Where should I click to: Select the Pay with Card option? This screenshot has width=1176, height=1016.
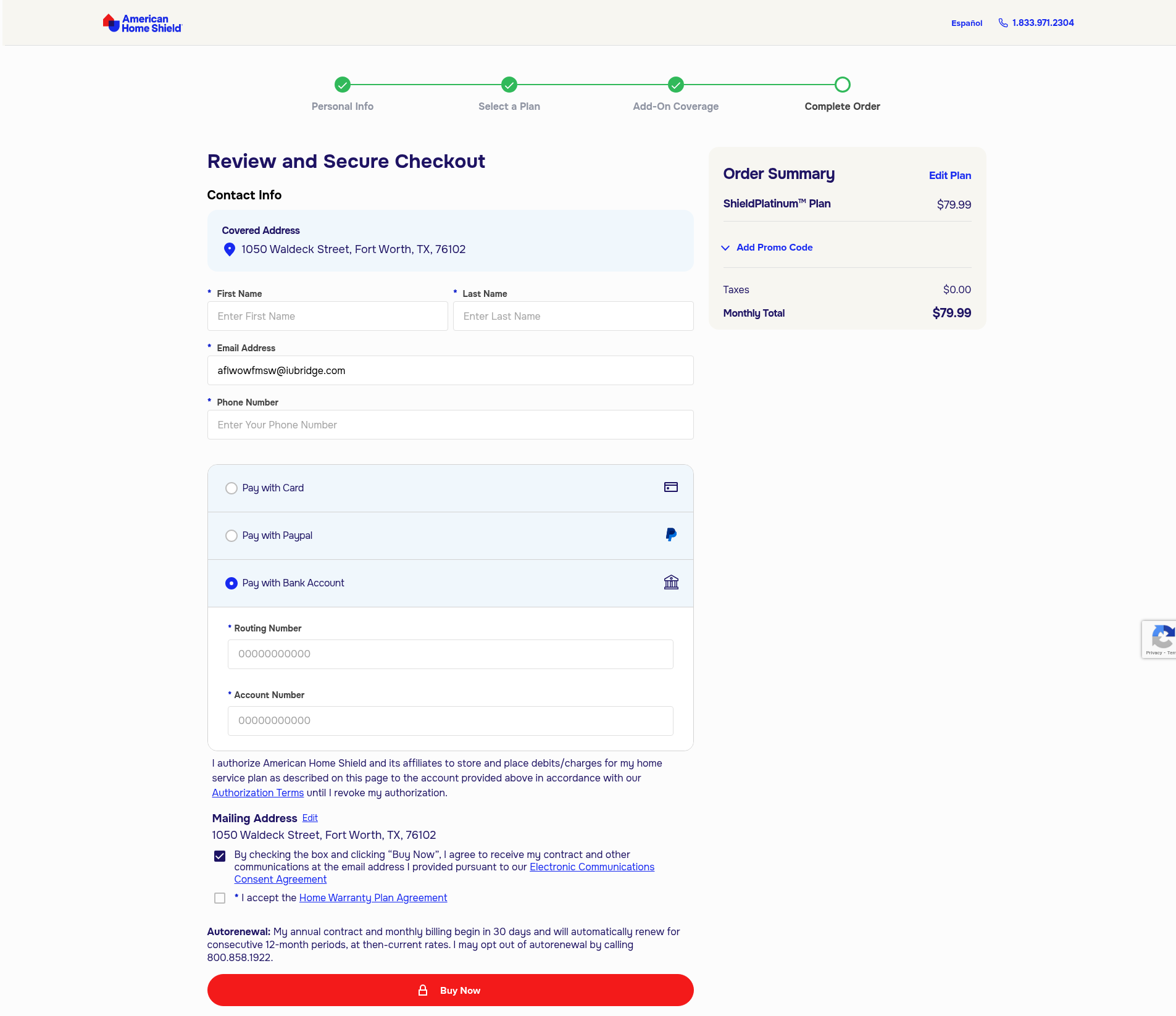pyautogui.click(x=231, y=488)
